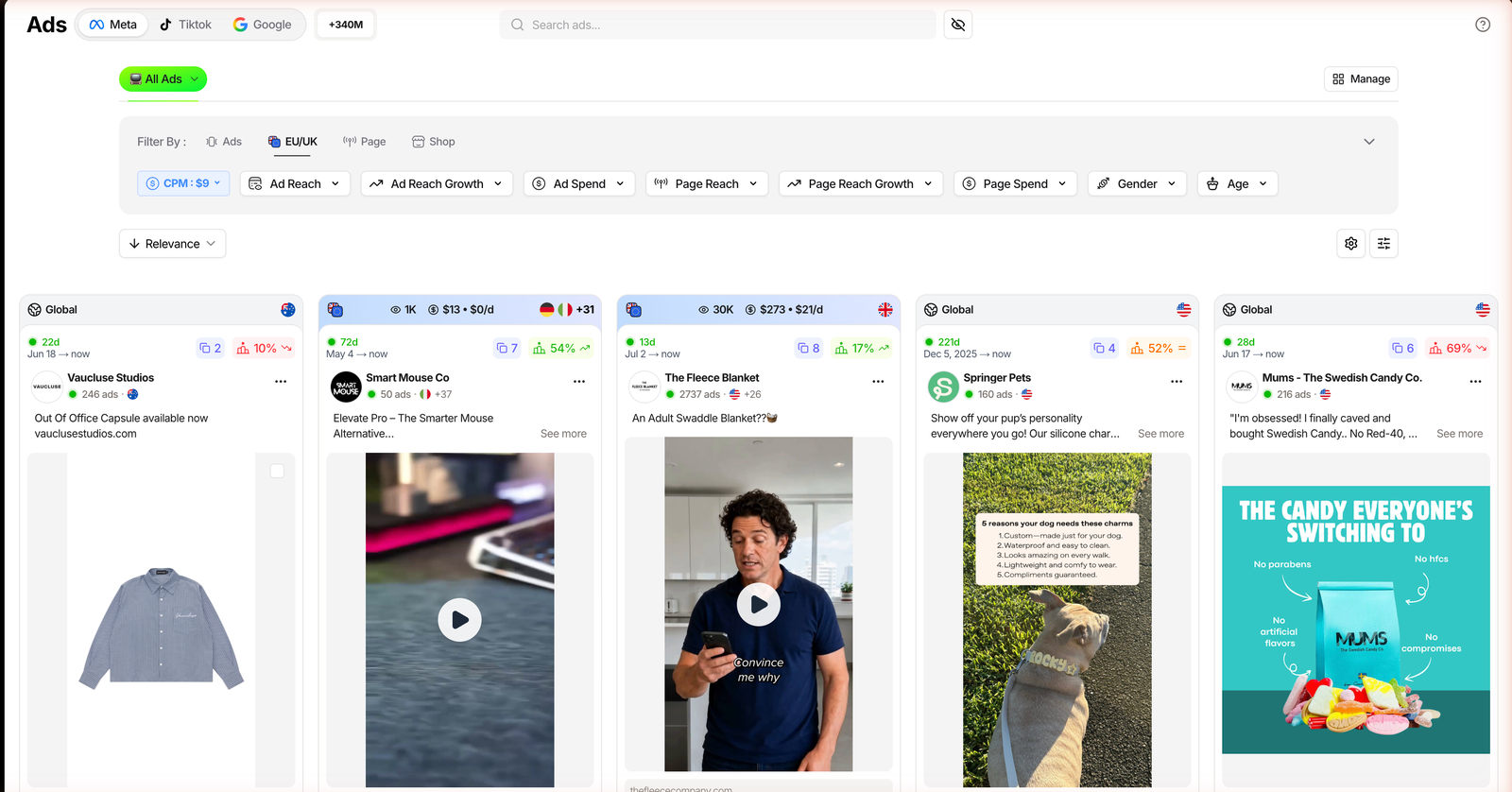Open Mums Swedish Candy three-dot menu
The image size is (1512, 792).
(x=1475, y=382)
